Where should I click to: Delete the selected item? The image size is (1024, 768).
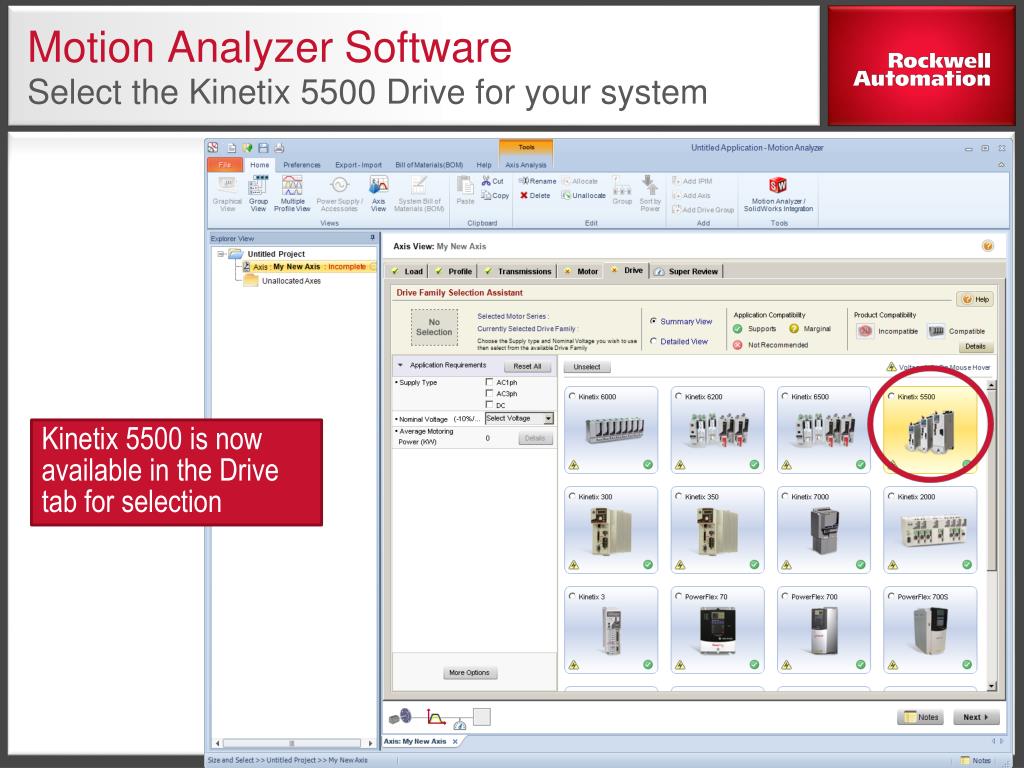535,195
